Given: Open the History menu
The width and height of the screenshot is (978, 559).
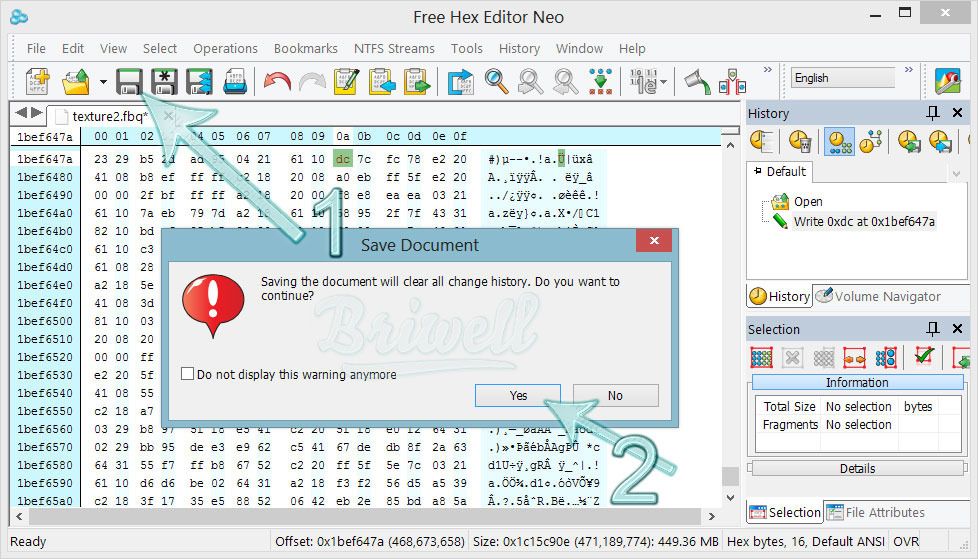Looking at the screenshot, I should pyautogui.click(x=519, y=49).
